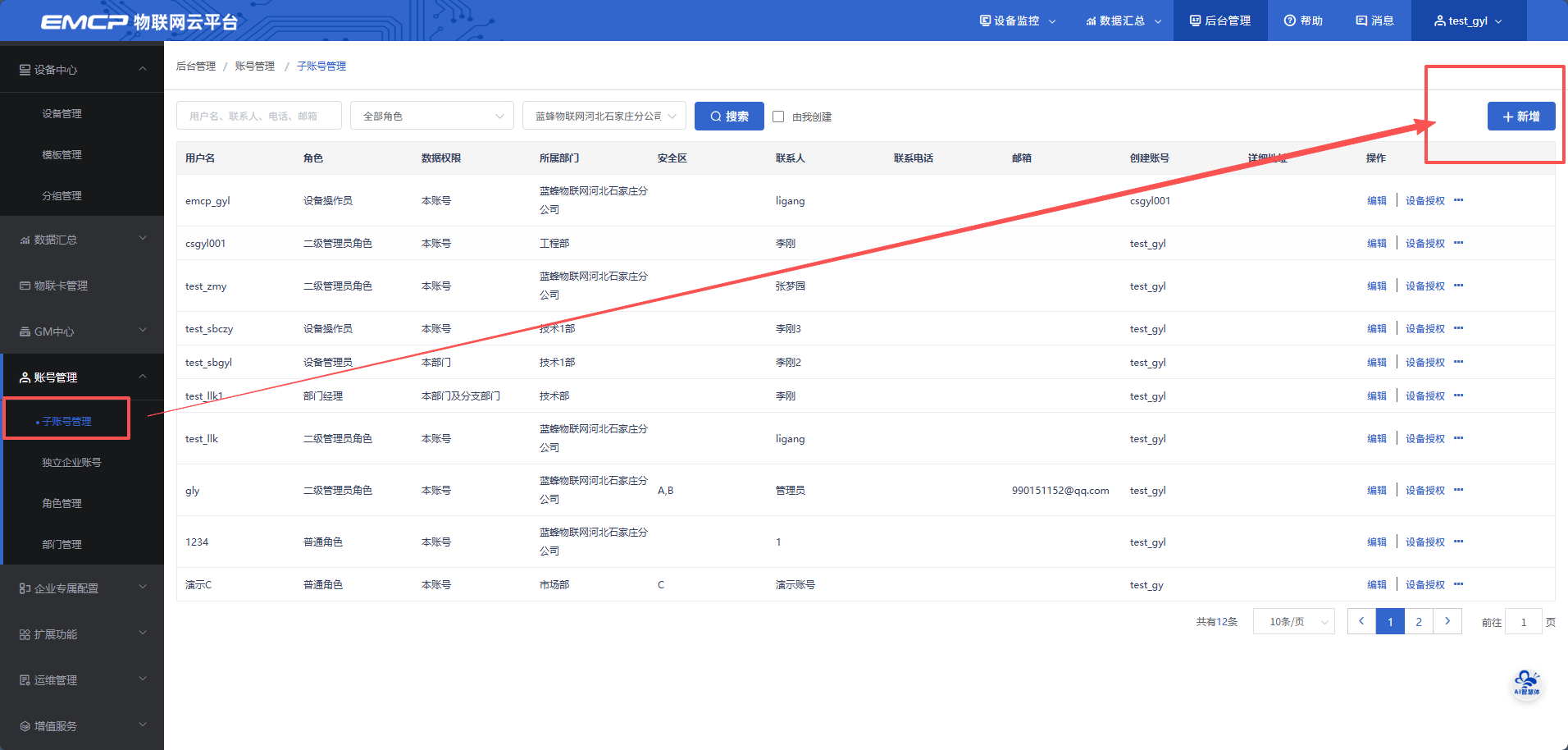The width and height of the screenshot is (1568, 750).
Task: Toggle the 由我创建 checkbox
Action: [x=778, y=117]
